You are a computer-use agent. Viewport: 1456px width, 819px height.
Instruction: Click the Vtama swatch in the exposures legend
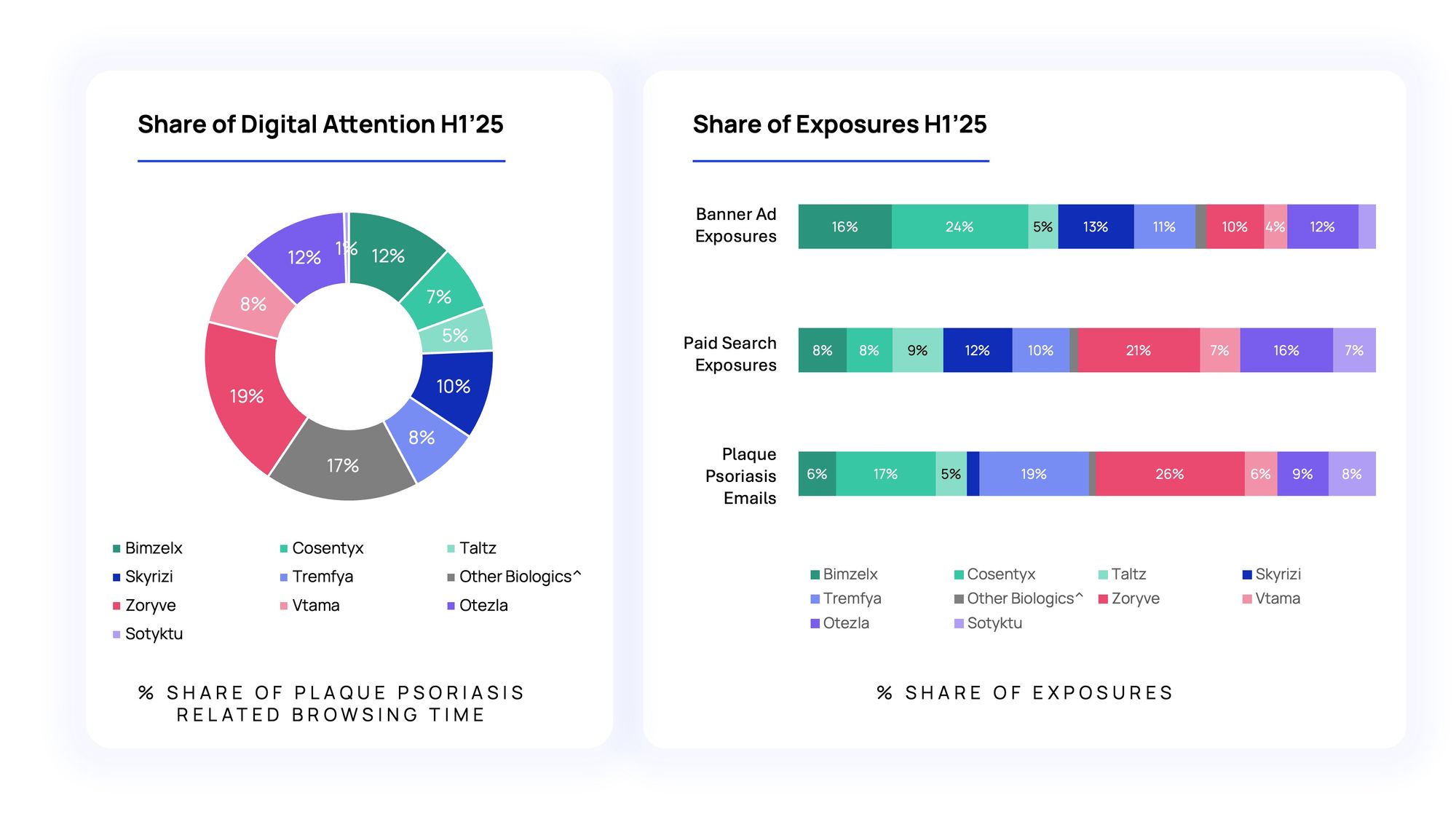1247,599
